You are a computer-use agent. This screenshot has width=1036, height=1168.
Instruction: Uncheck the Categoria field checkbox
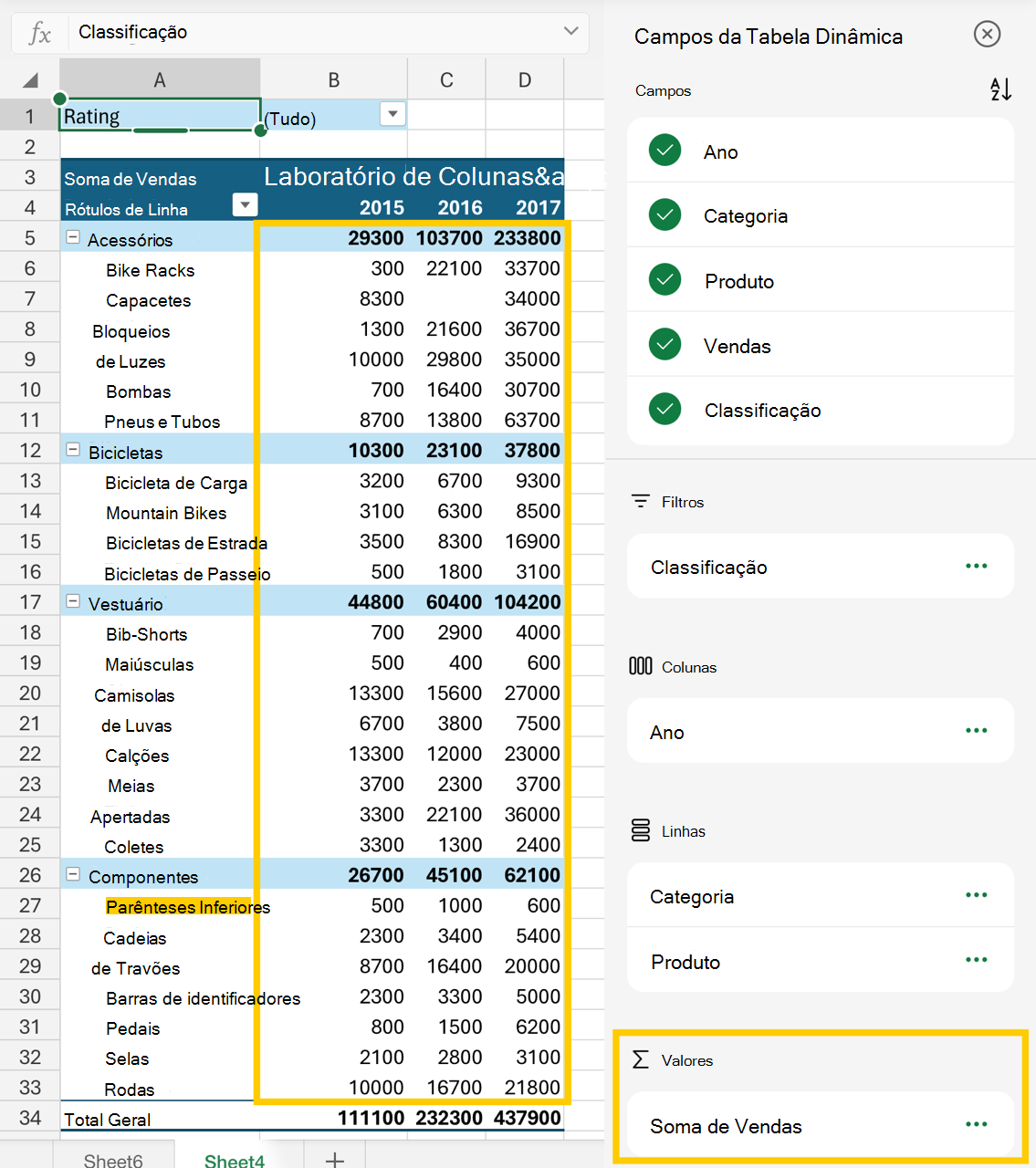pyautogui.click(x=665, y=215)
